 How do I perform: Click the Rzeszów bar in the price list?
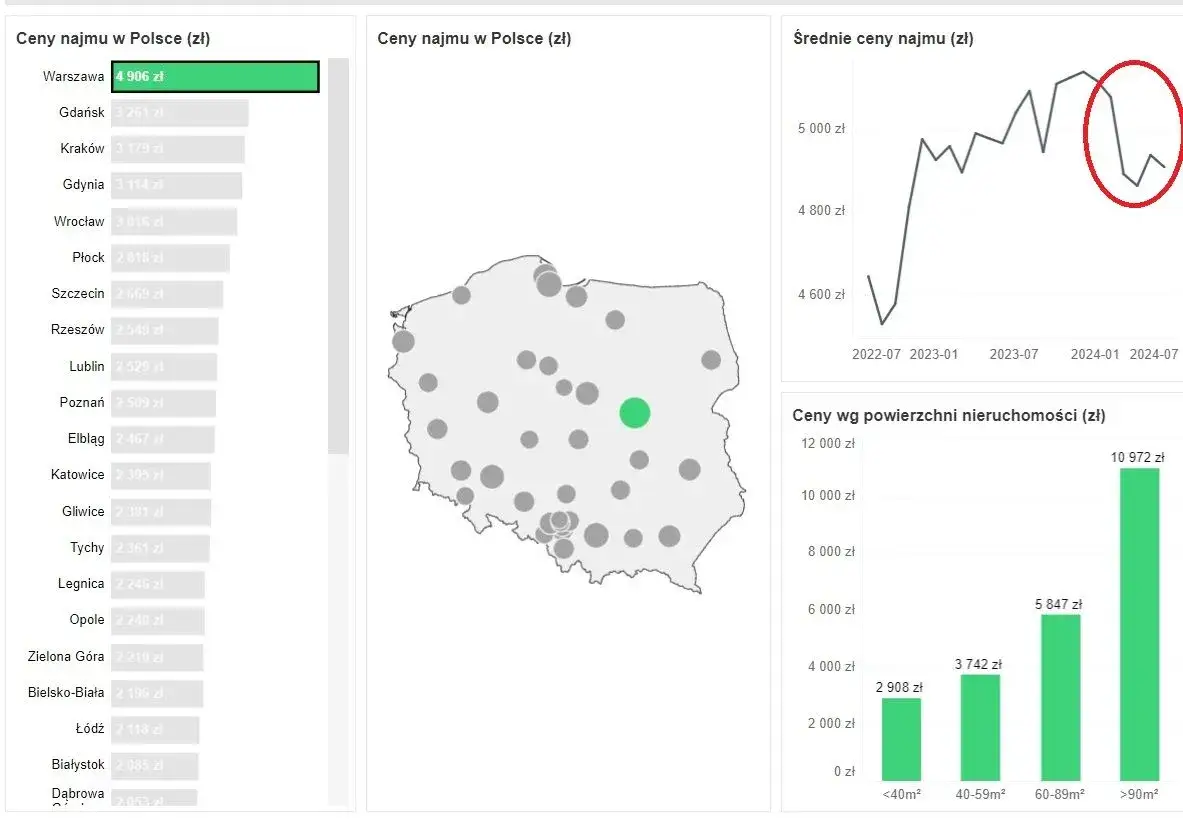[164, 331]
